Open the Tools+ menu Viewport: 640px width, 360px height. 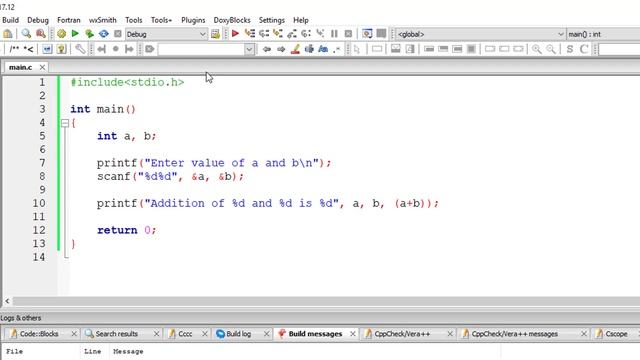tap(161, 20)
